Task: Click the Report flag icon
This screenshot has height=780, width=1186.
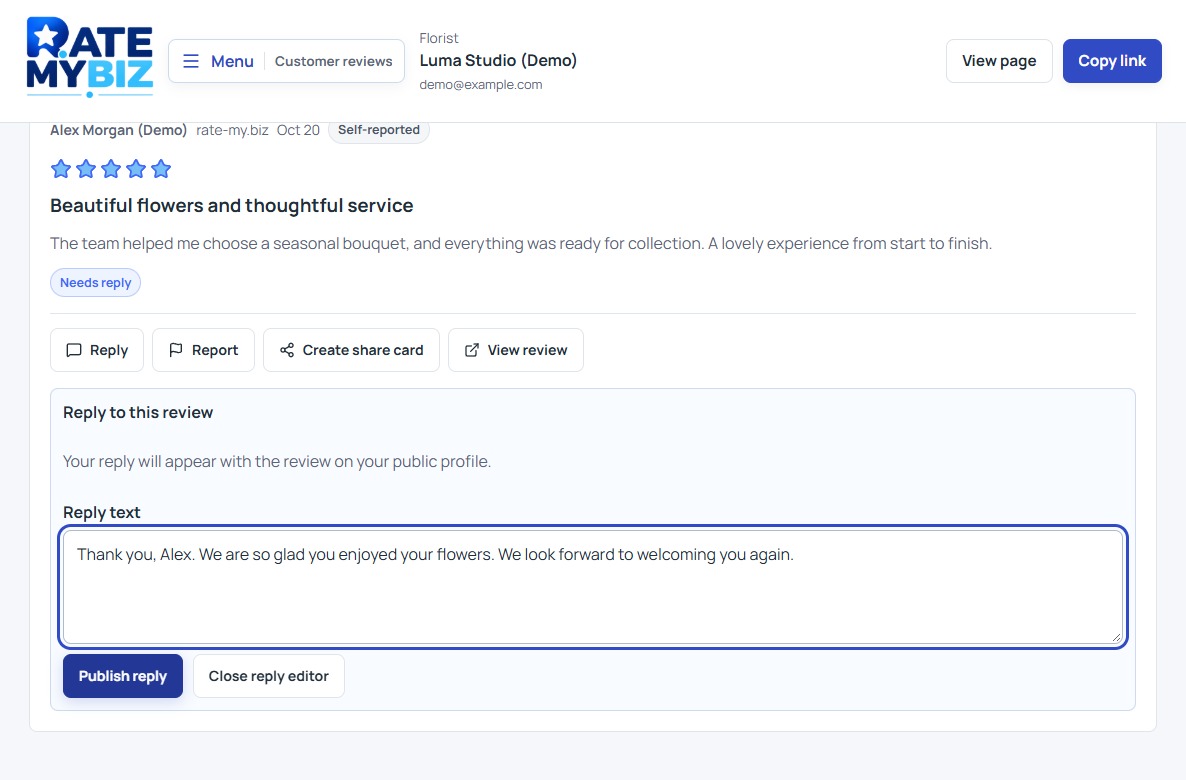Action: pos(175,350)
